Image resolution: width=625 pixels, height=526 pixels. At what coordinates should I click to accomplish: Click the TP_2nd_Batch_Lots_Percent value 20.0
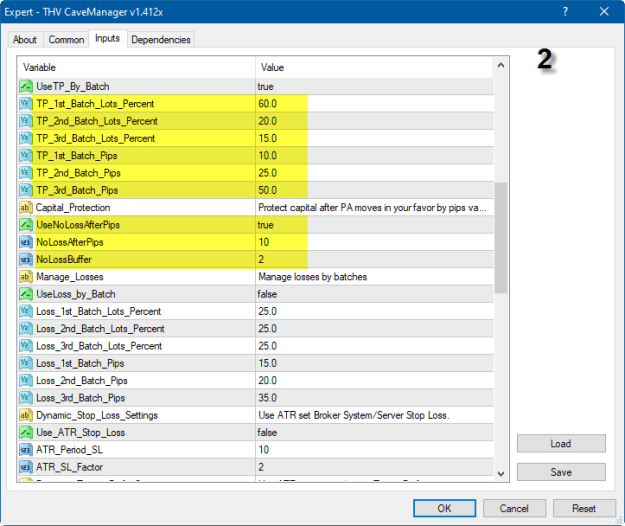[x=267, y=121]
